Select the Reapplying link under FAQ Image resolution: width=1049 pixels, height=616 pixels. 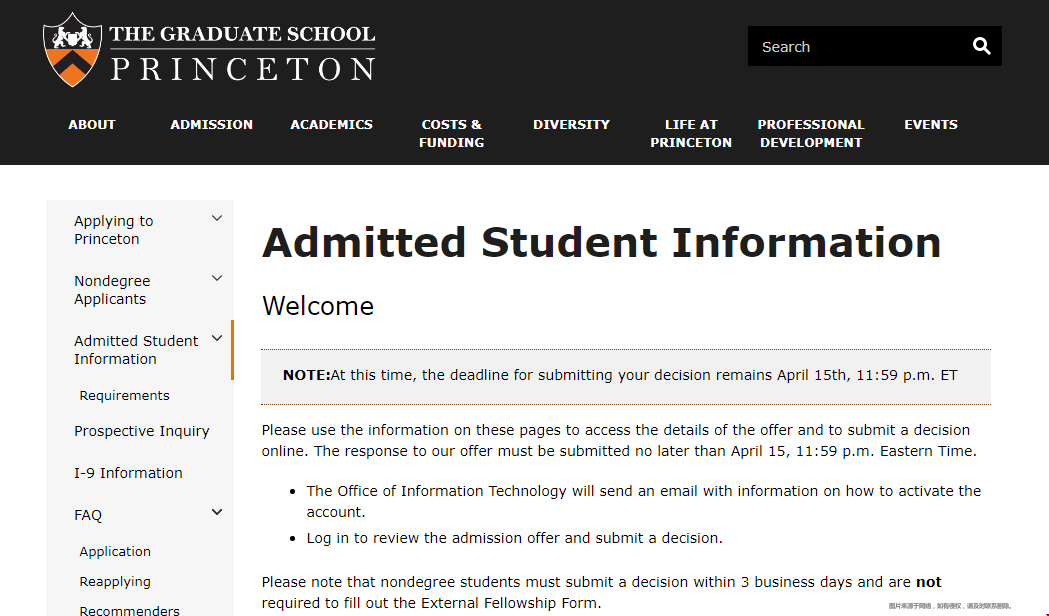115,581
